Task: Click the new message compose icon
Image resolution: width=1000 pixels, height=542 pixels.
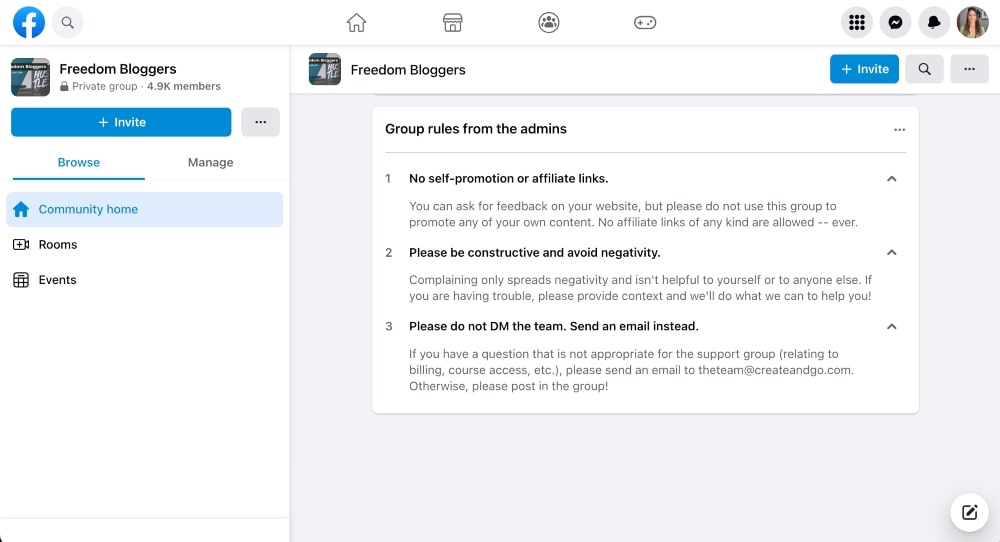Action: (x=968, y=512)
